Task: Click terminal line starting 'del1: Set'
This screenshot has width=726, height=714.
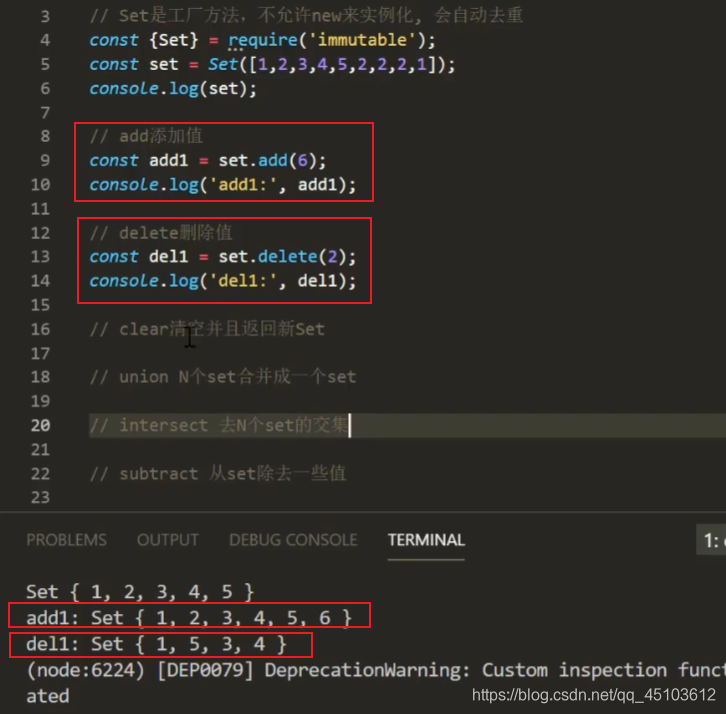Action: [x=156, y=644]
